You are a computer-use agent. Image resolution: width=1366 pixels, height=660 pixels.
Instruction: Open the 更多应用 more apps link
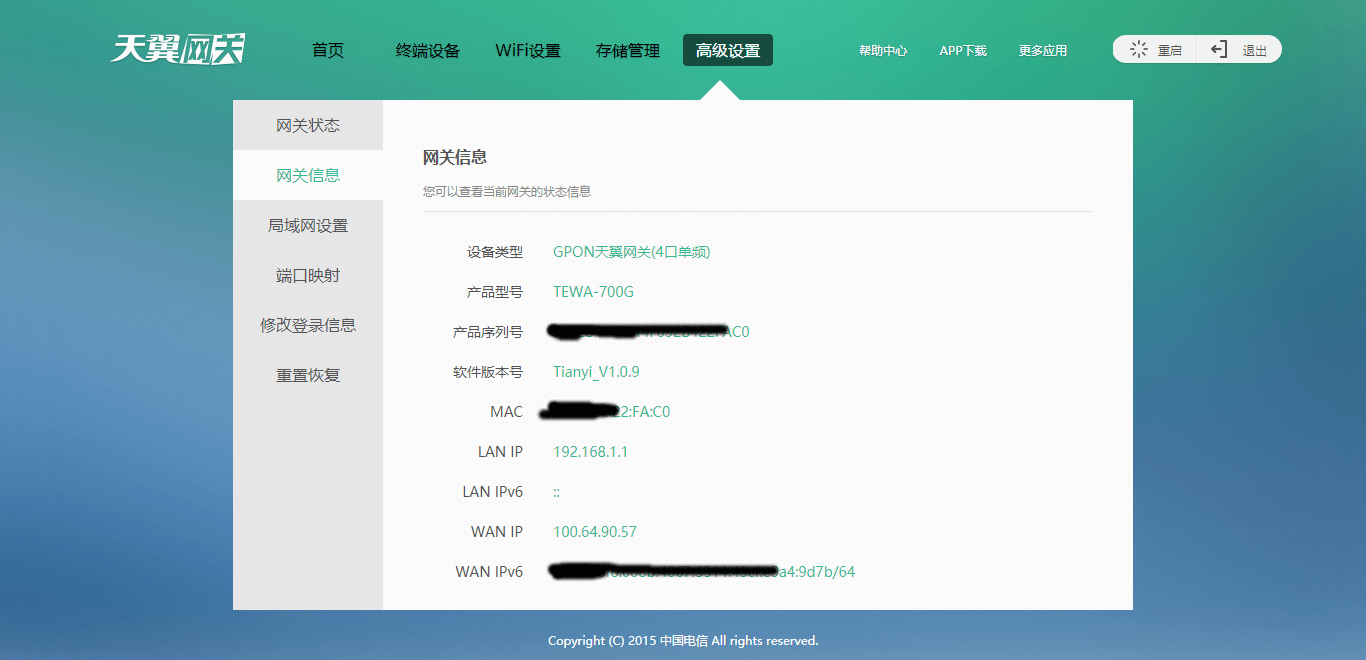click(x=1042, y=49)
